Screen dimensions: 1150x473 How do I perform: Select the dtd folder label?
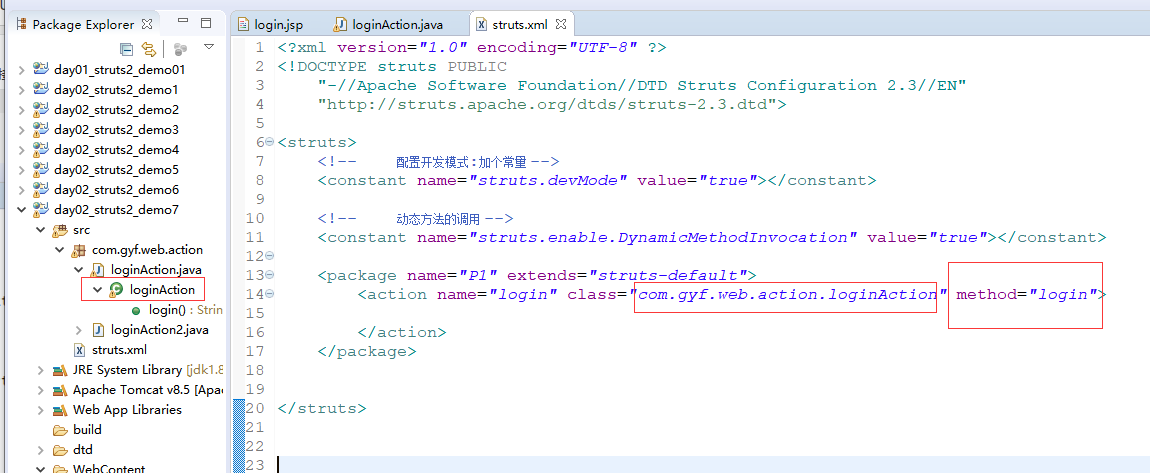click(x=83, y=450)
